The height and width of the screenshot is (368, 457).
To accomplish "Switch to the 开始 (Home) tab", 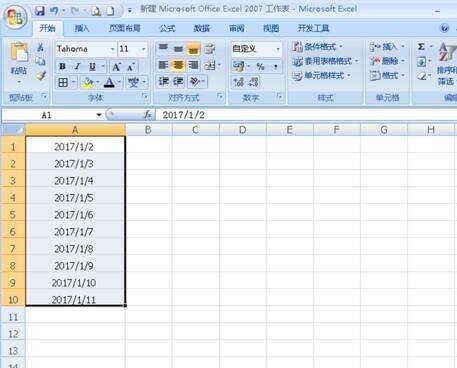I will [x=47, y=29].
